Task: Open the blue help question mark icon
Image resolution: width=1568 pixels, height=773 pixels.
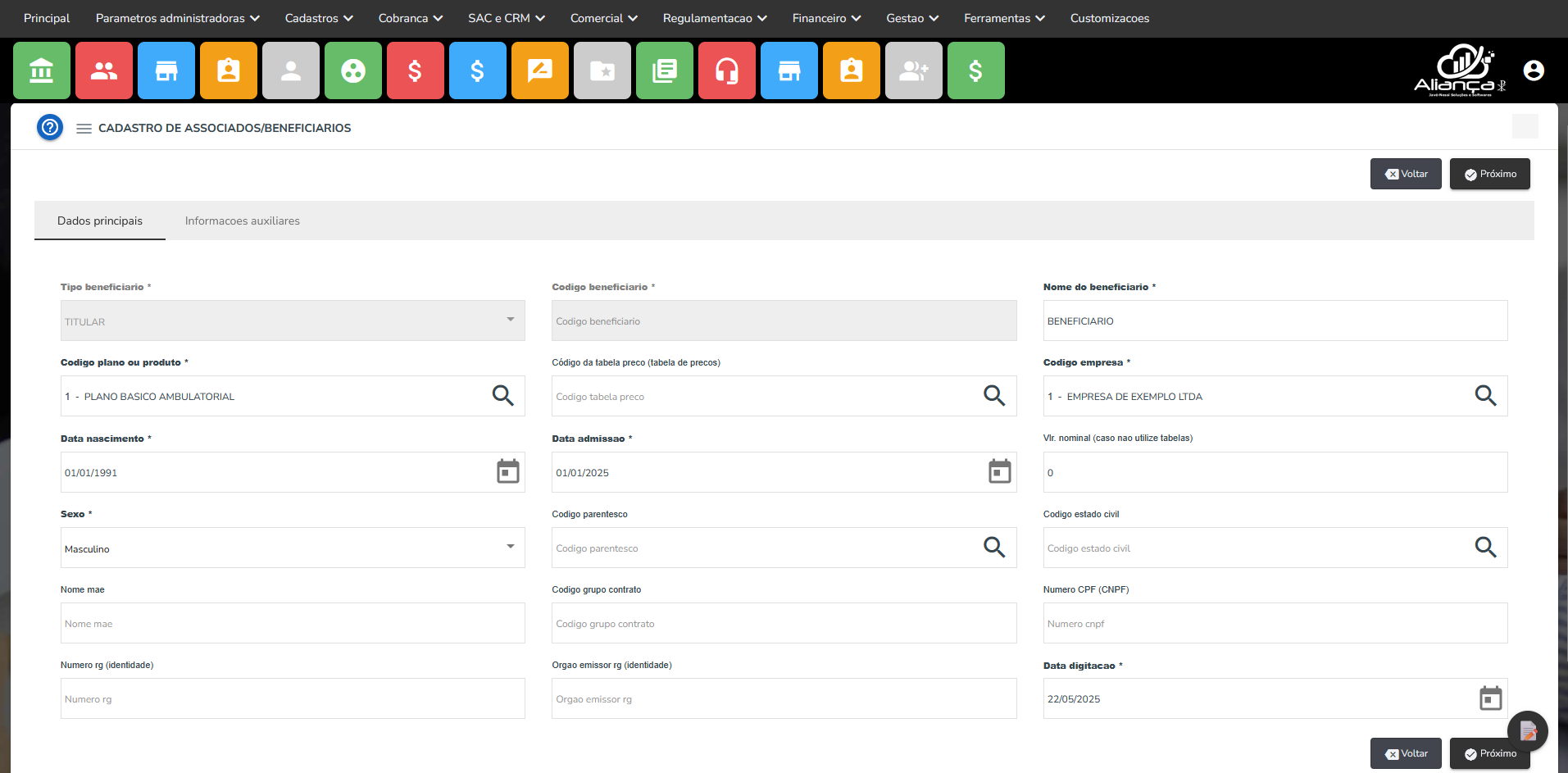Action: (x=50, y=127)
